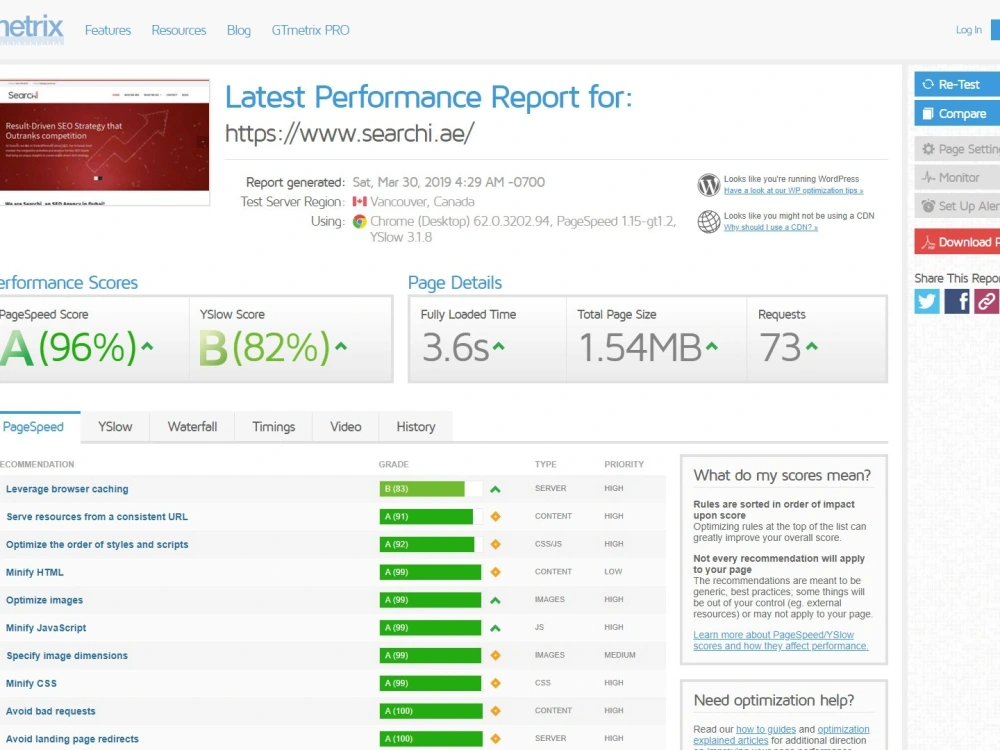This screenshot has width=1000, height=750.
Task: Open the WP optimization tips link
Action: coord(793,191)
